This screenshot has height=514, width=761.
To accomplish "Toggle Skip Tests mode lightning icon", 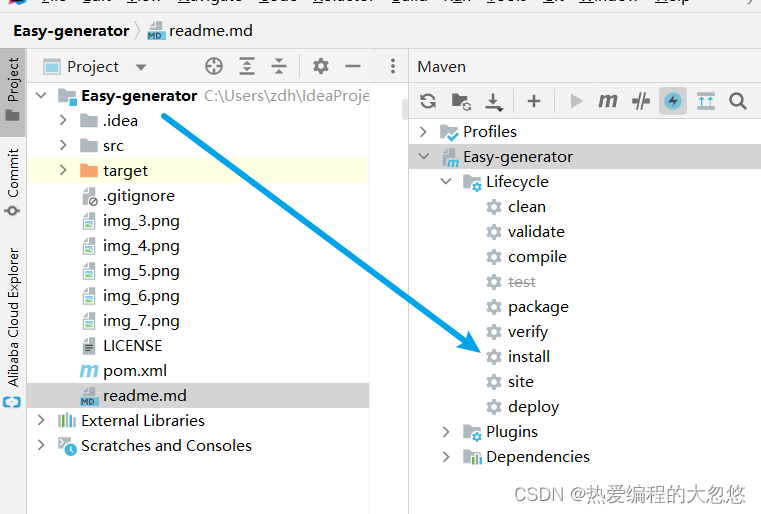I will pos(673,101).
